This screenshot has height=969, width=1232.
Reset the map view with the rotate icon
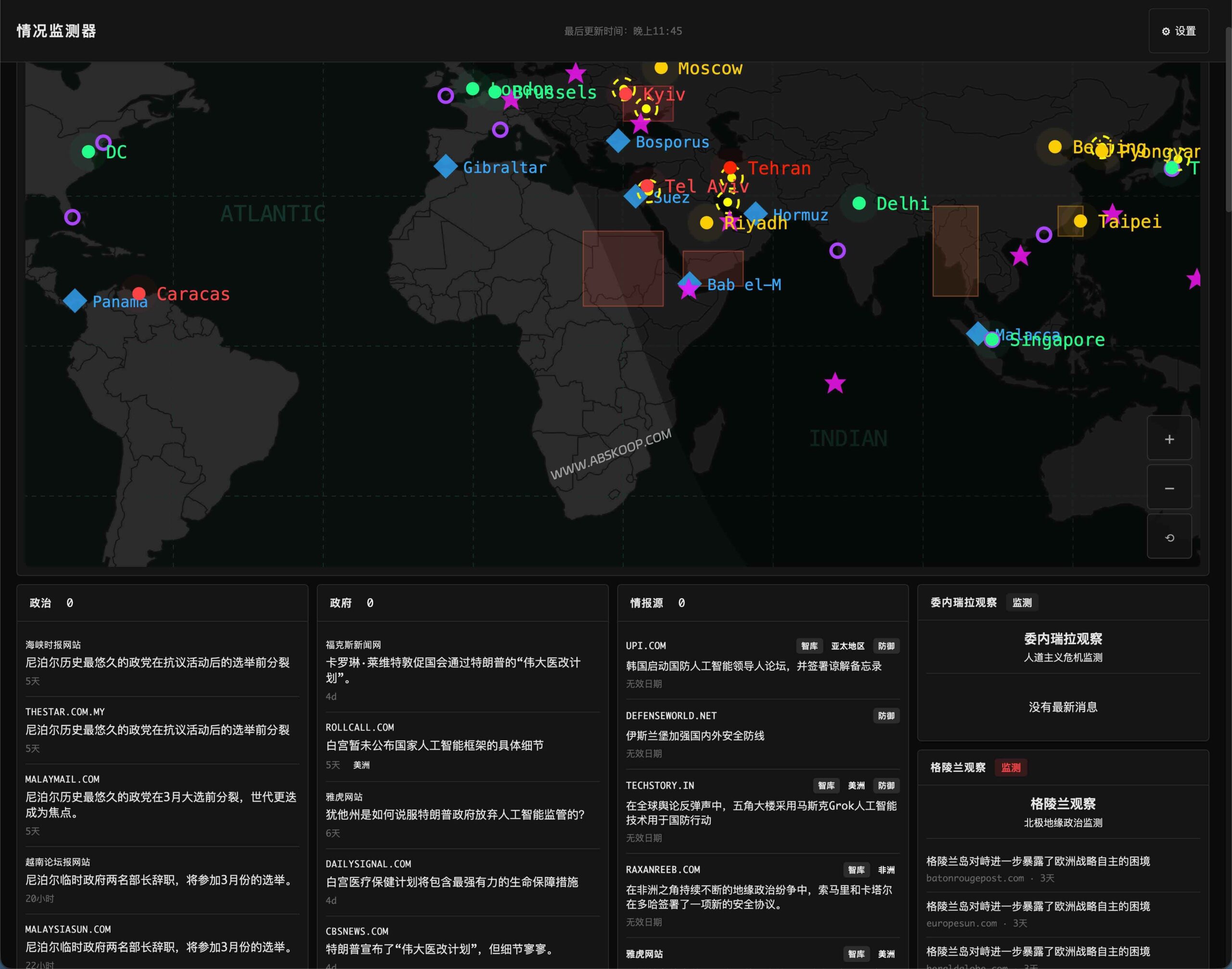[x=1169, y=536]
